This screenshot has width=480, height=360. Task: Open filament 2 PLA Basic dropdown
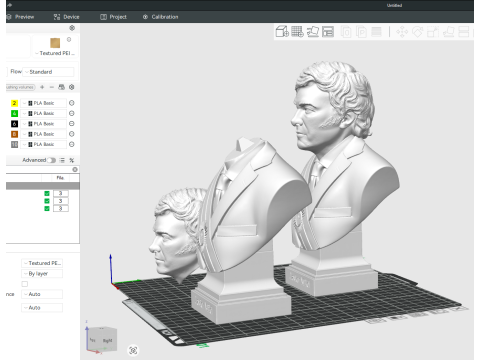(x=43, y=103)
